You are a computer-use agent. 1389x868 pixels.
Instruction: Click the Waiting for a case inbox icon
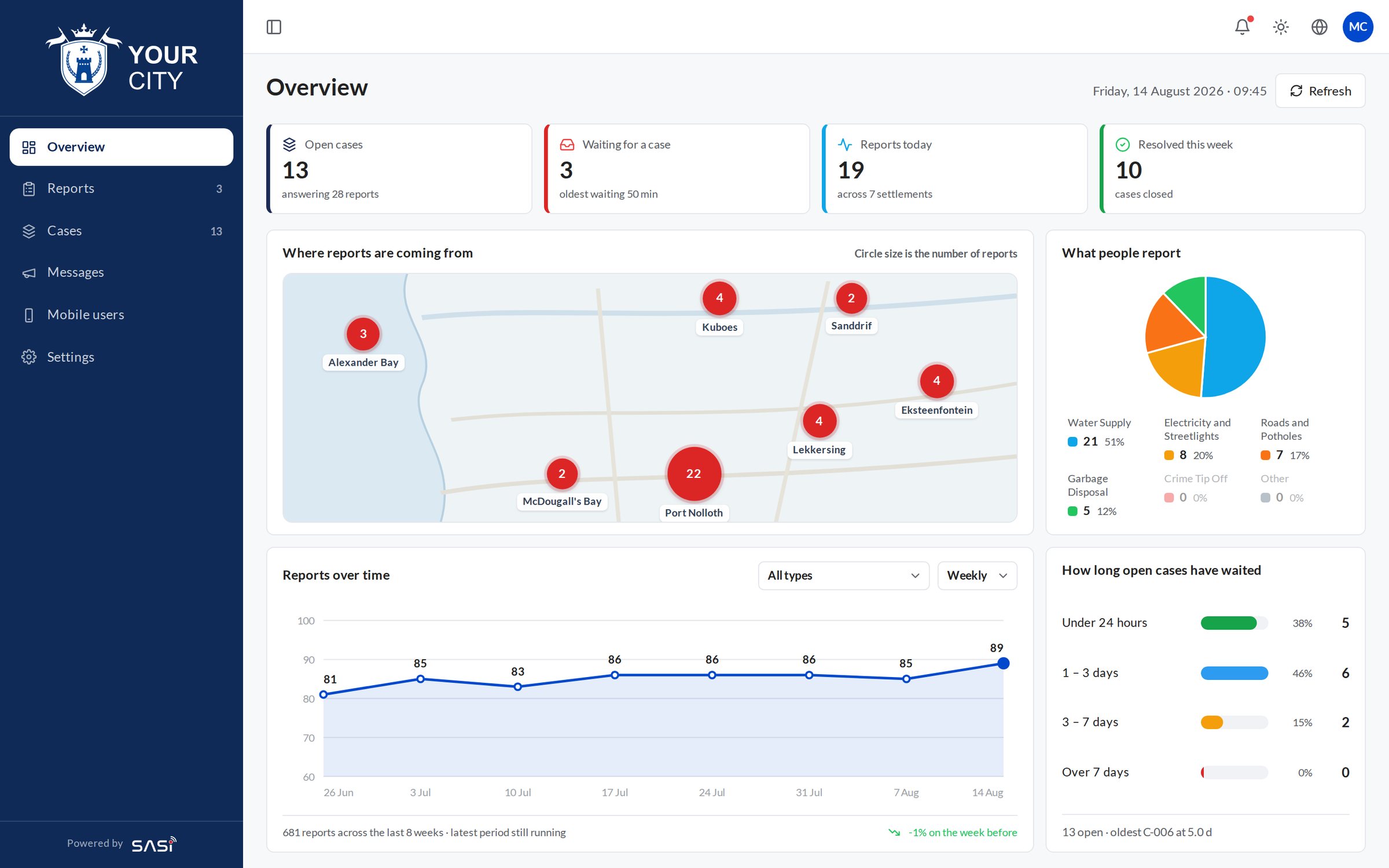567,144
